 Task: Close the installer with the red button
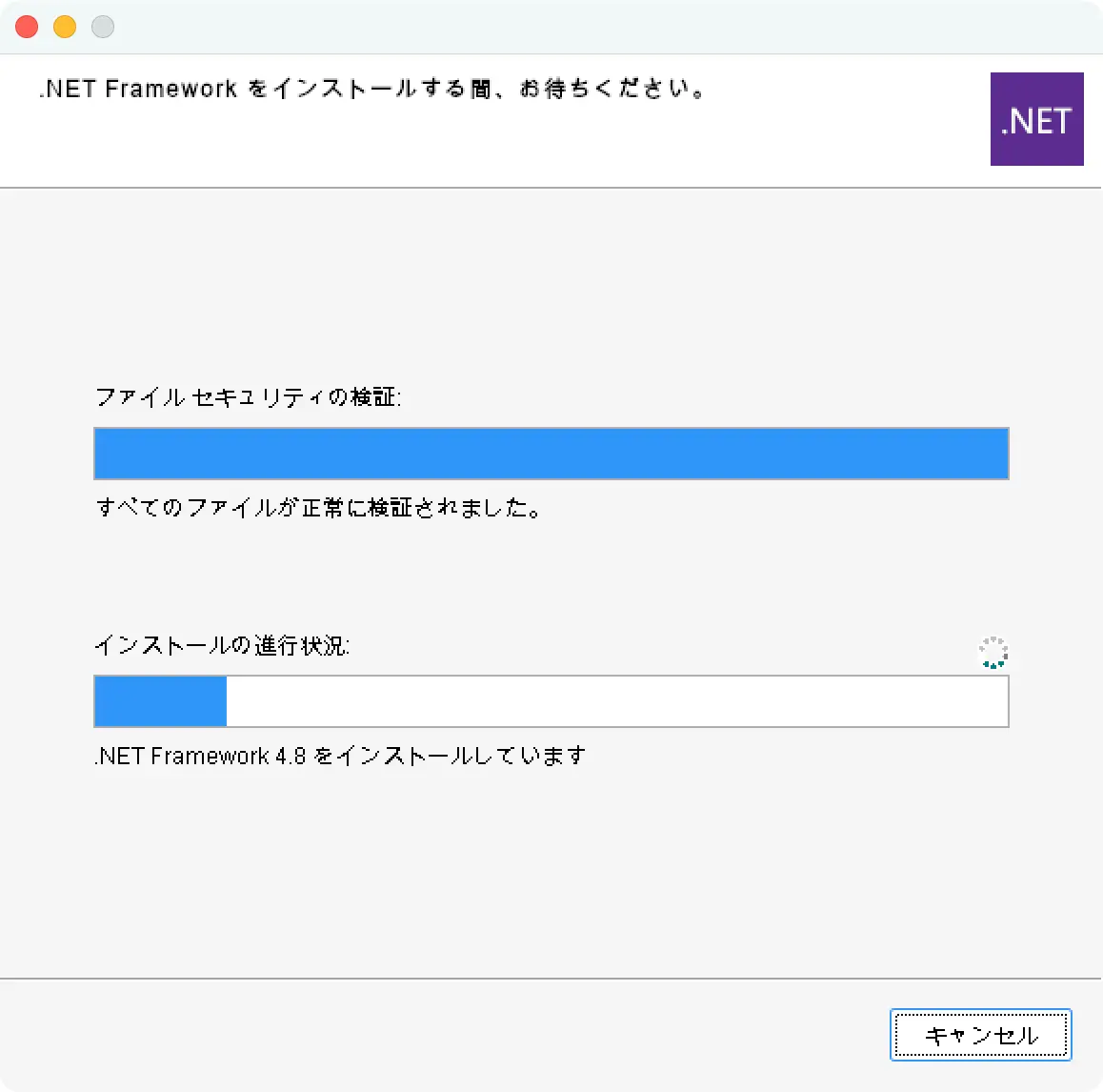(27, 27)
